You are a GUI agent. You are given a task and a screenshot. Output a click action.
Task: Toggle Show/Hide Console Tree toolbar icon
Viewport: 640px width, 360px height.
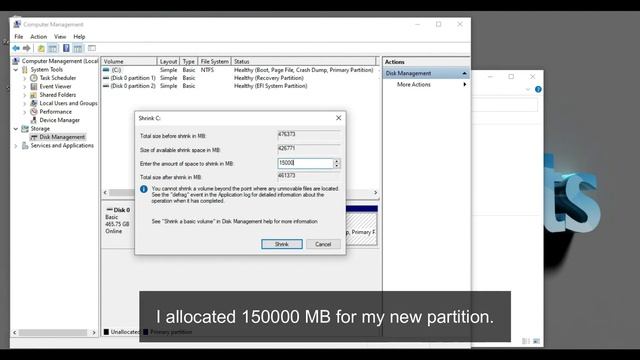pyautogui.click(x=53, y=48)
